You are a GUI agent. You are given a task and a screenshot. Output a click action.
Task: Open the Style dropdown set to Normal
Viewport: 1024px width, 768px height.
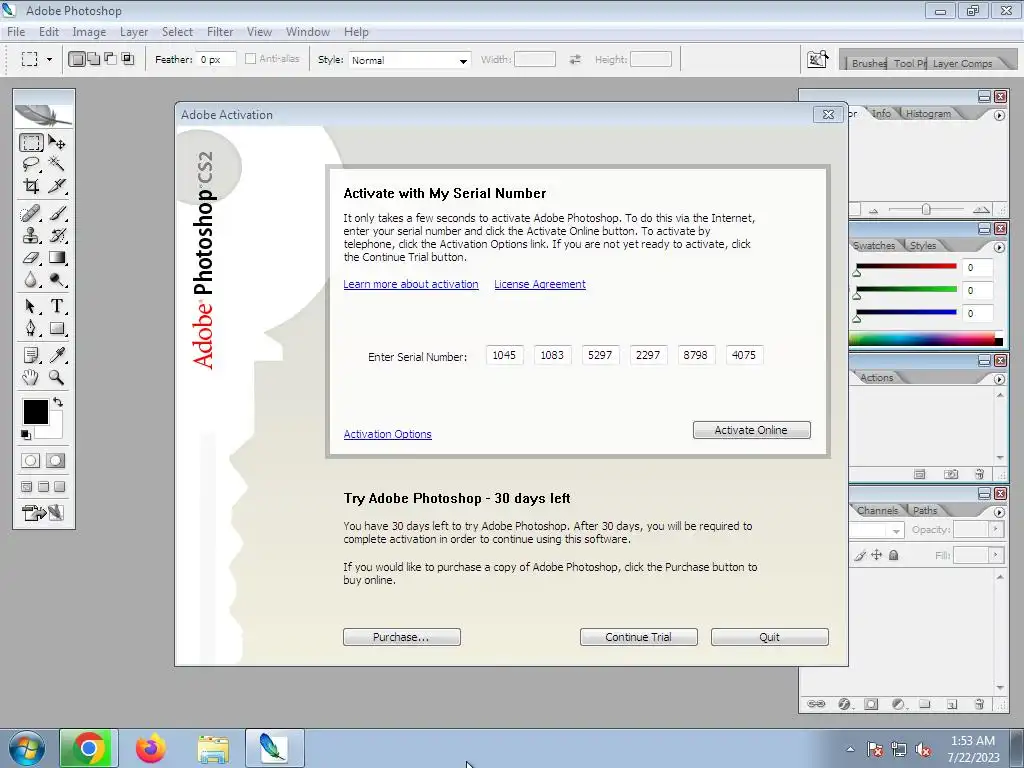[x=409, y=60]
